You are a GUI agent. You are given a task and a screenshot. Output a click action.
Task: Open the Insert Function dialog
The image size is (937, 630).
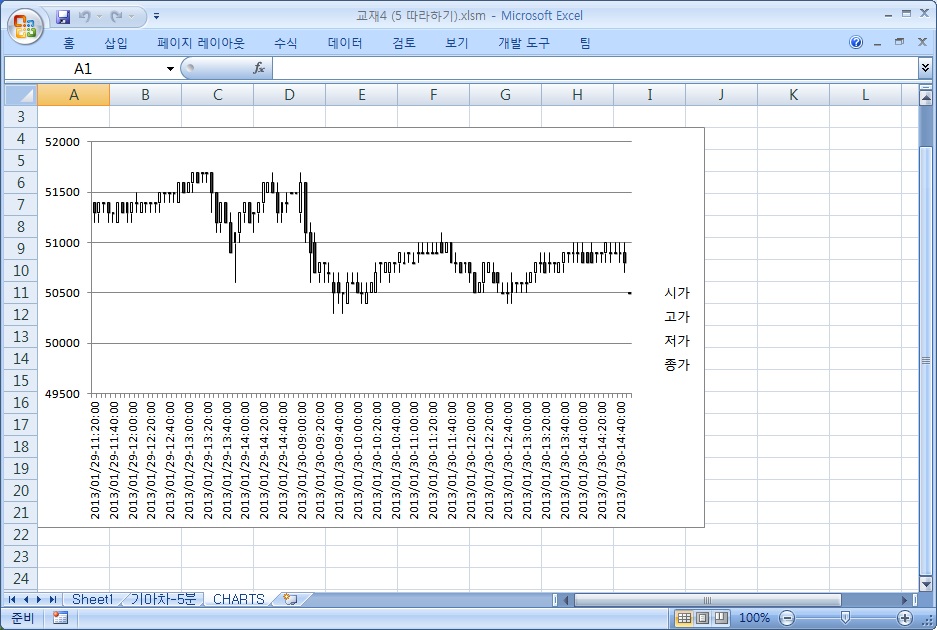(258, 68)
